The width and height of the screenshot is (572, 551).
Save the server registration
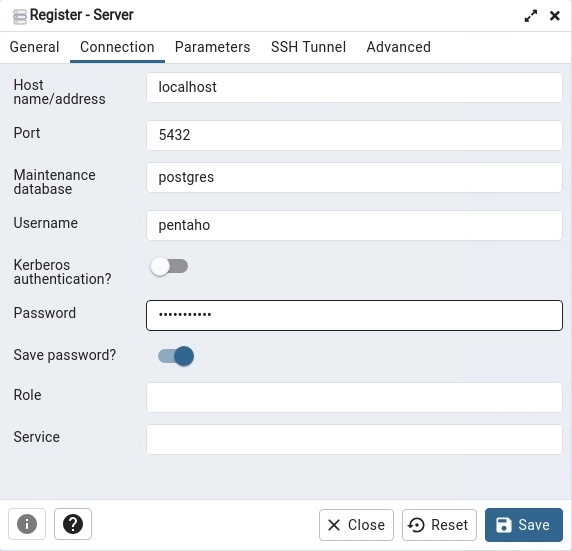[524, 525]
